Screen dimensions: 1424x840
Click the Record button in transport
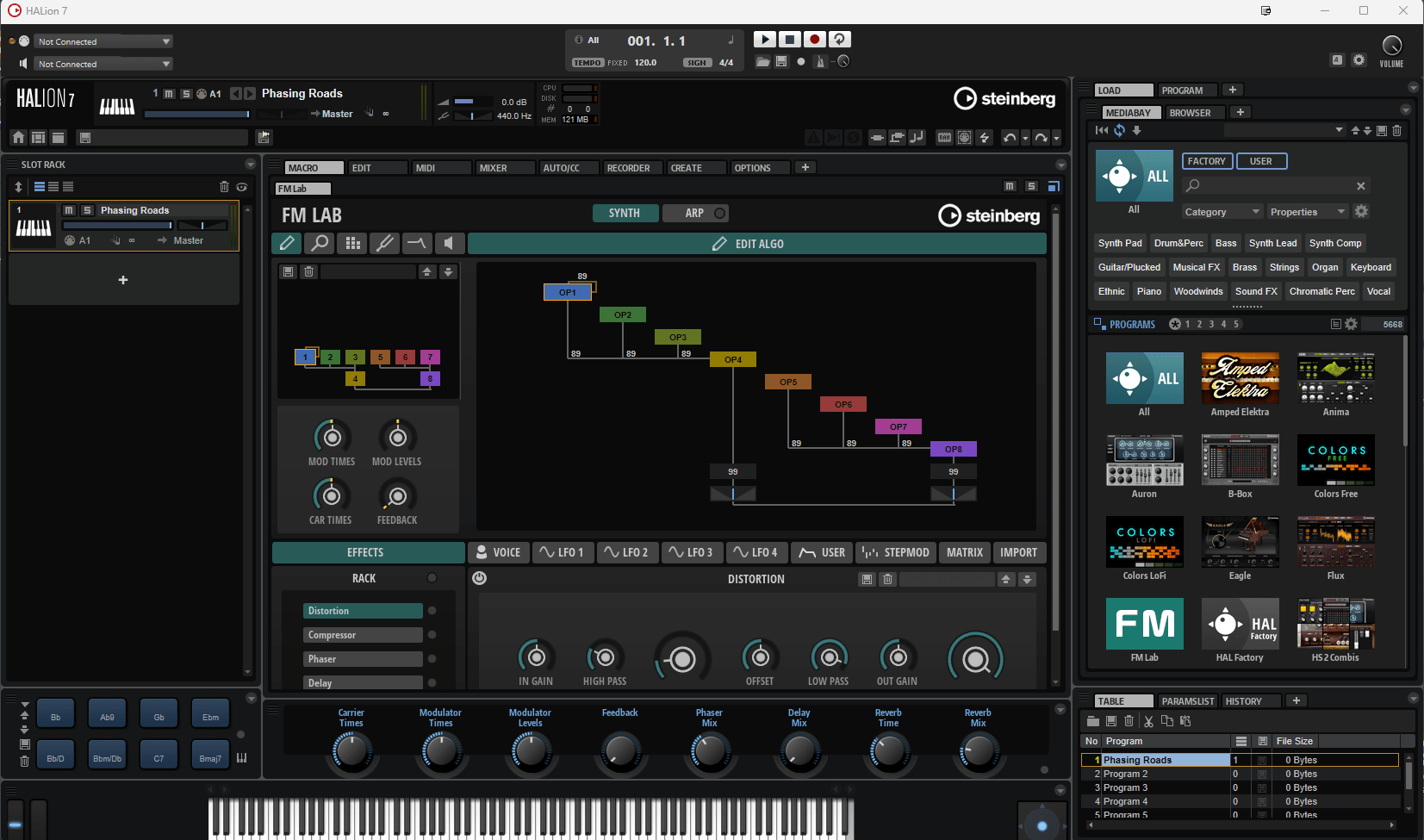814,40
